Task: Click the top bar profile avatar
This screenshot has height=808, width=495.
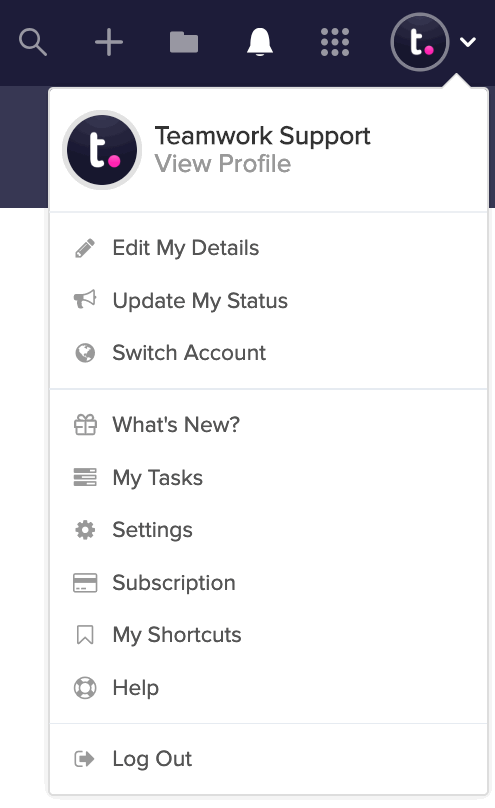Action: (420, 42)
